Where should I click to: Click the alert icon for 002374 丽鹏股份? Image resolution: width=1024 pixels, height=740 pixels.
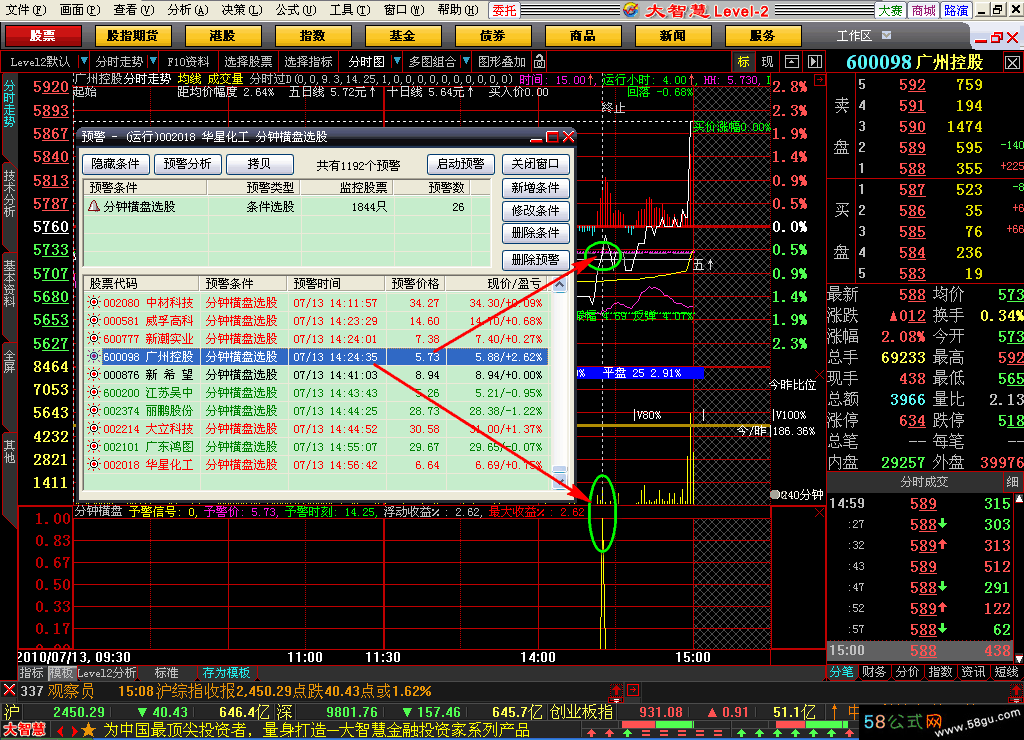(94, 410)
